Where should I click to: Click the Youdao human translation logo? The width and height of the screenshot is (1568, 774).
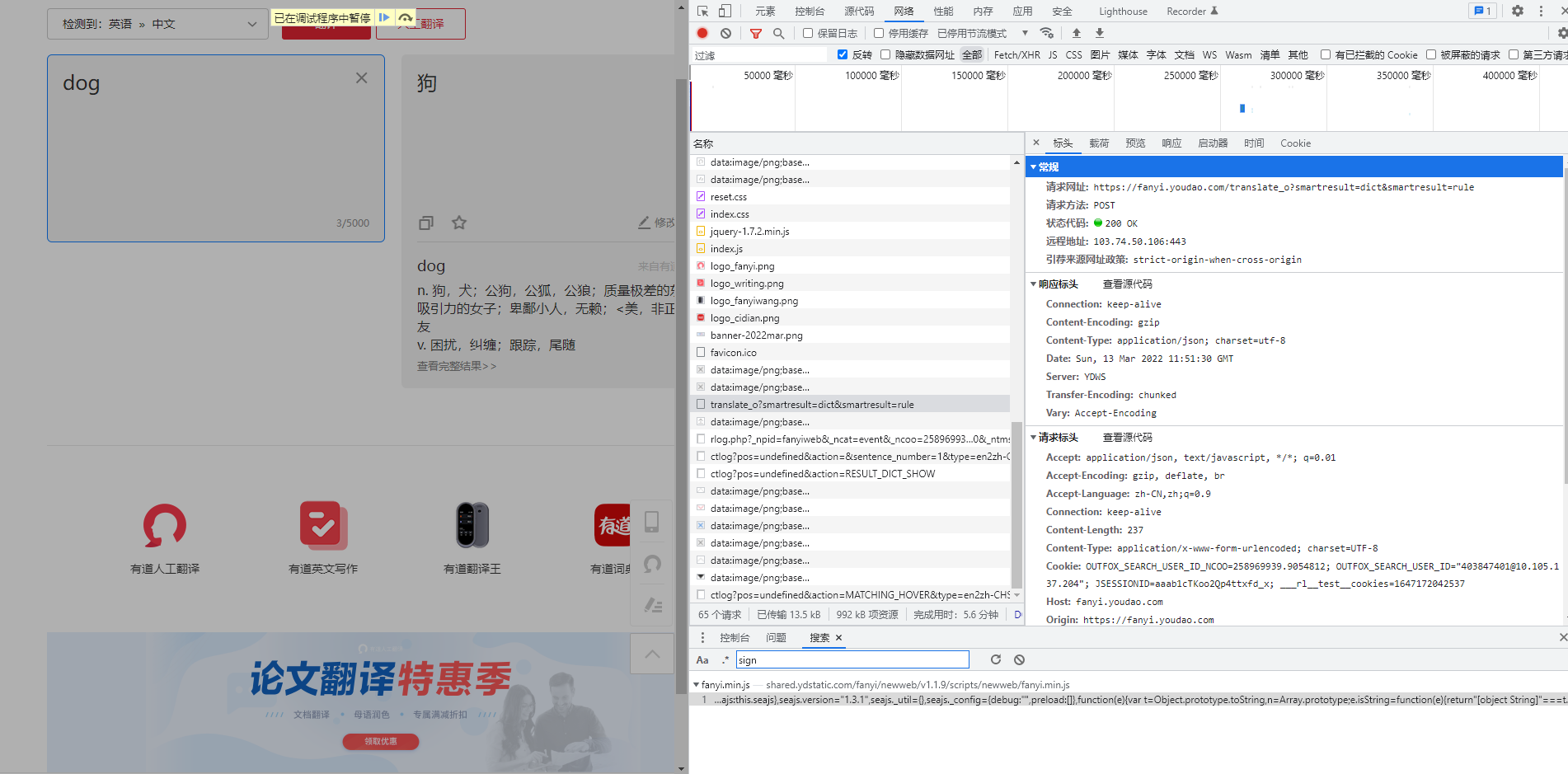pyautogui.click(x=165, y=526)
